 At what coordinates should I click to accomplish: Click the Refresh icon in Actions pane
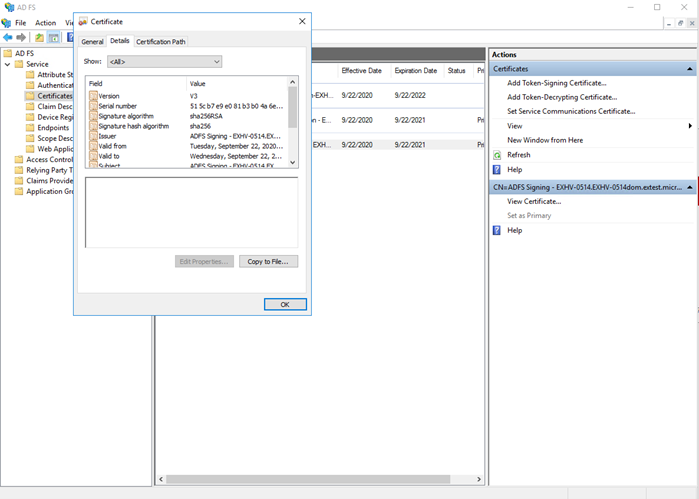coord(497,155)
